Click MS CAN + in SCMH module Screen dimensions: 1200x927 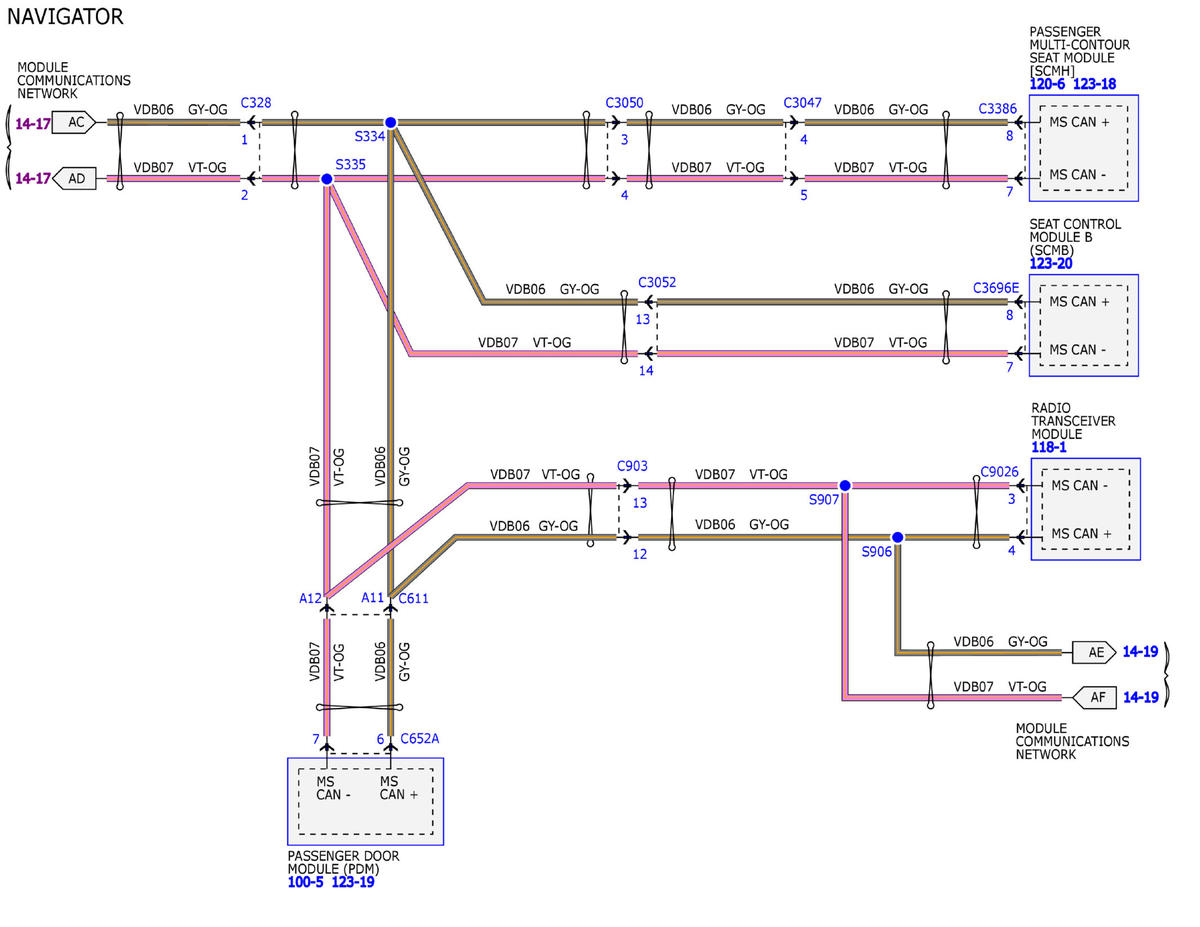pyautogui.click(x=1079, y=122)
